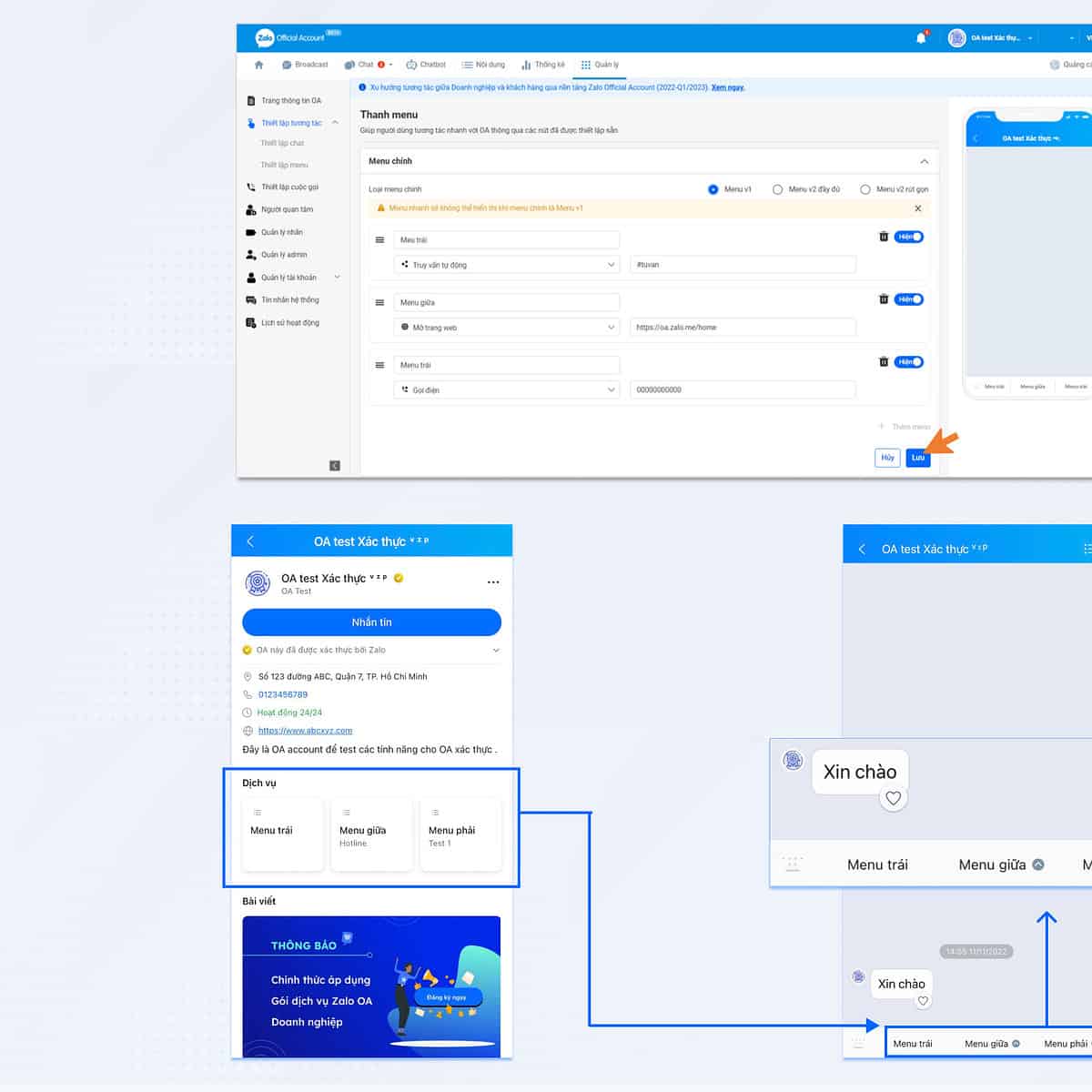Open three-dots options on OA profile
Viewport: 1092px width, 1092px height.
pyautogui.click(x=493, y=582)
